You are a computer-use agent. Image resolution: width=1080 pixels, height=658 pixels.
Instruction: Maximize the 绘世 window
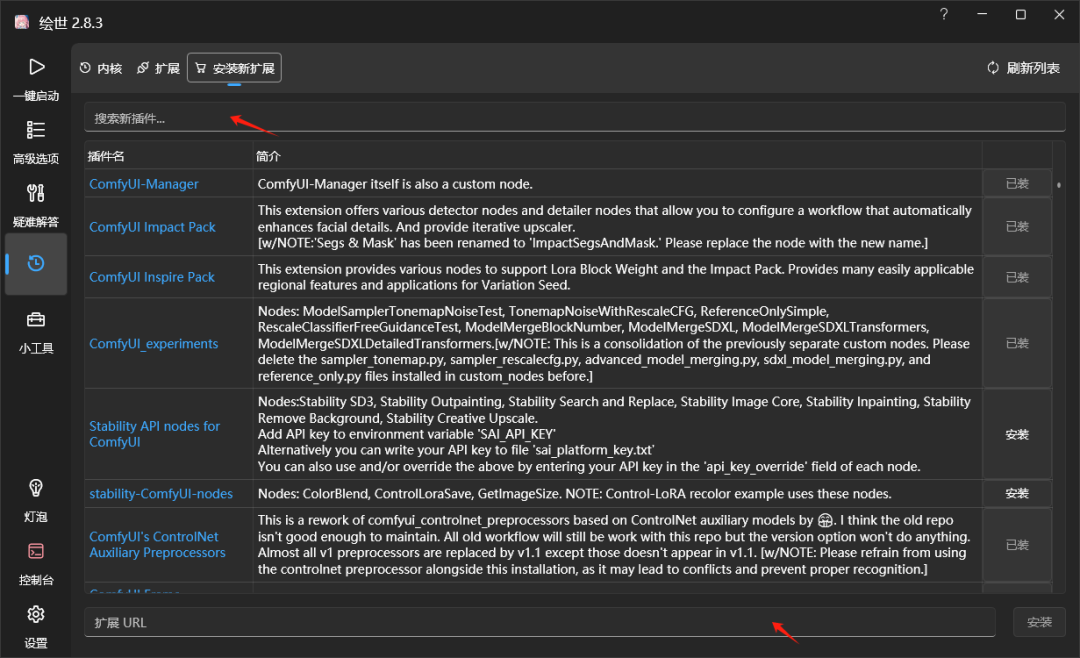1021,14
